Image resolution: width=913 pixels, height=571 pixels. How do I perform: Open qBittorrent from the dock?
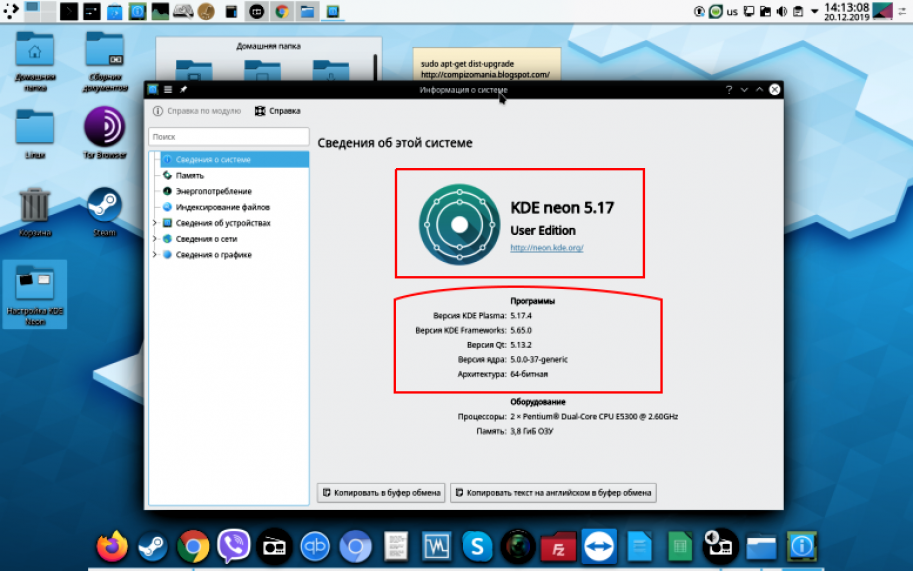tap(315, 547)
